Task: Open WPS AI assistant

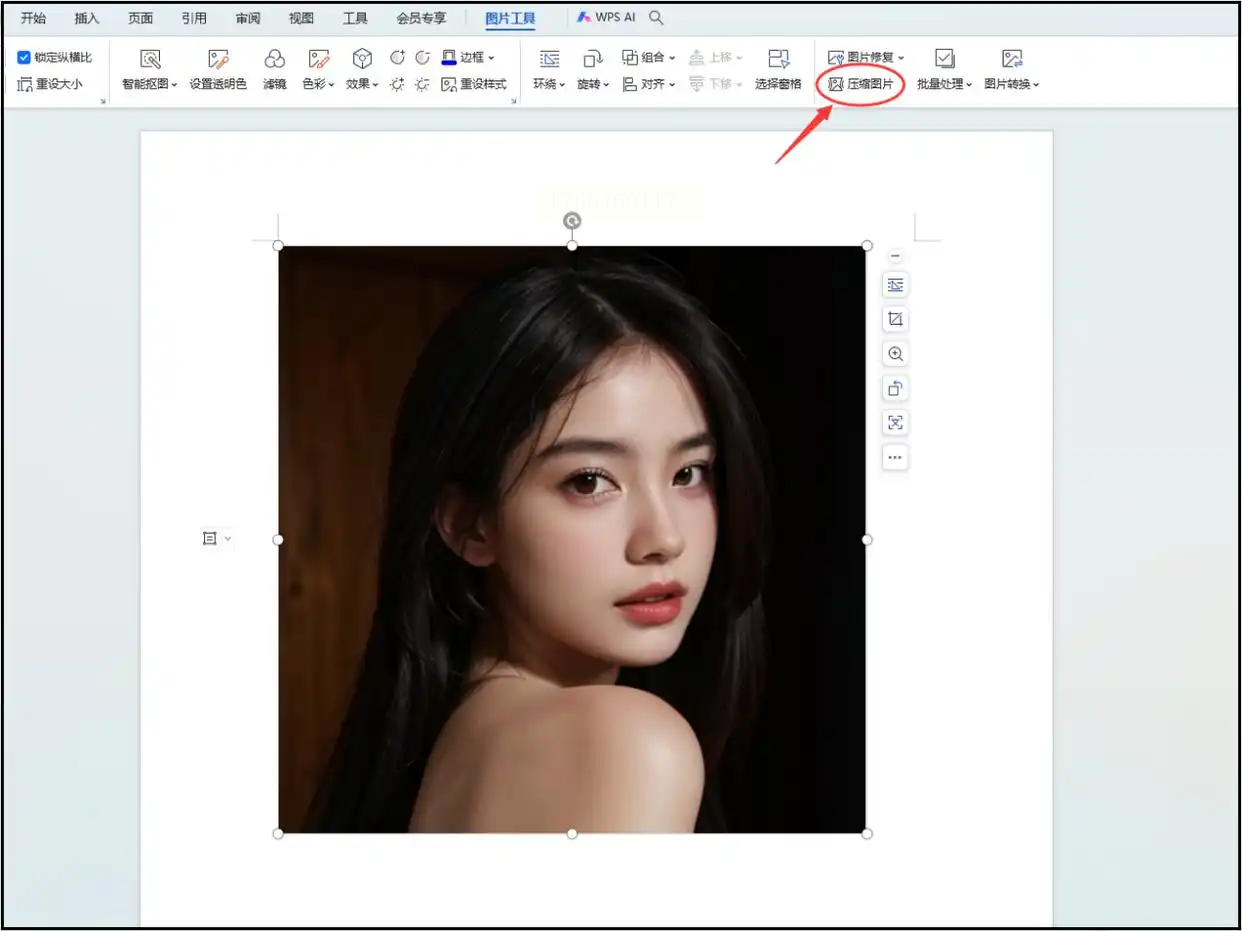Action: click(606, 18)
